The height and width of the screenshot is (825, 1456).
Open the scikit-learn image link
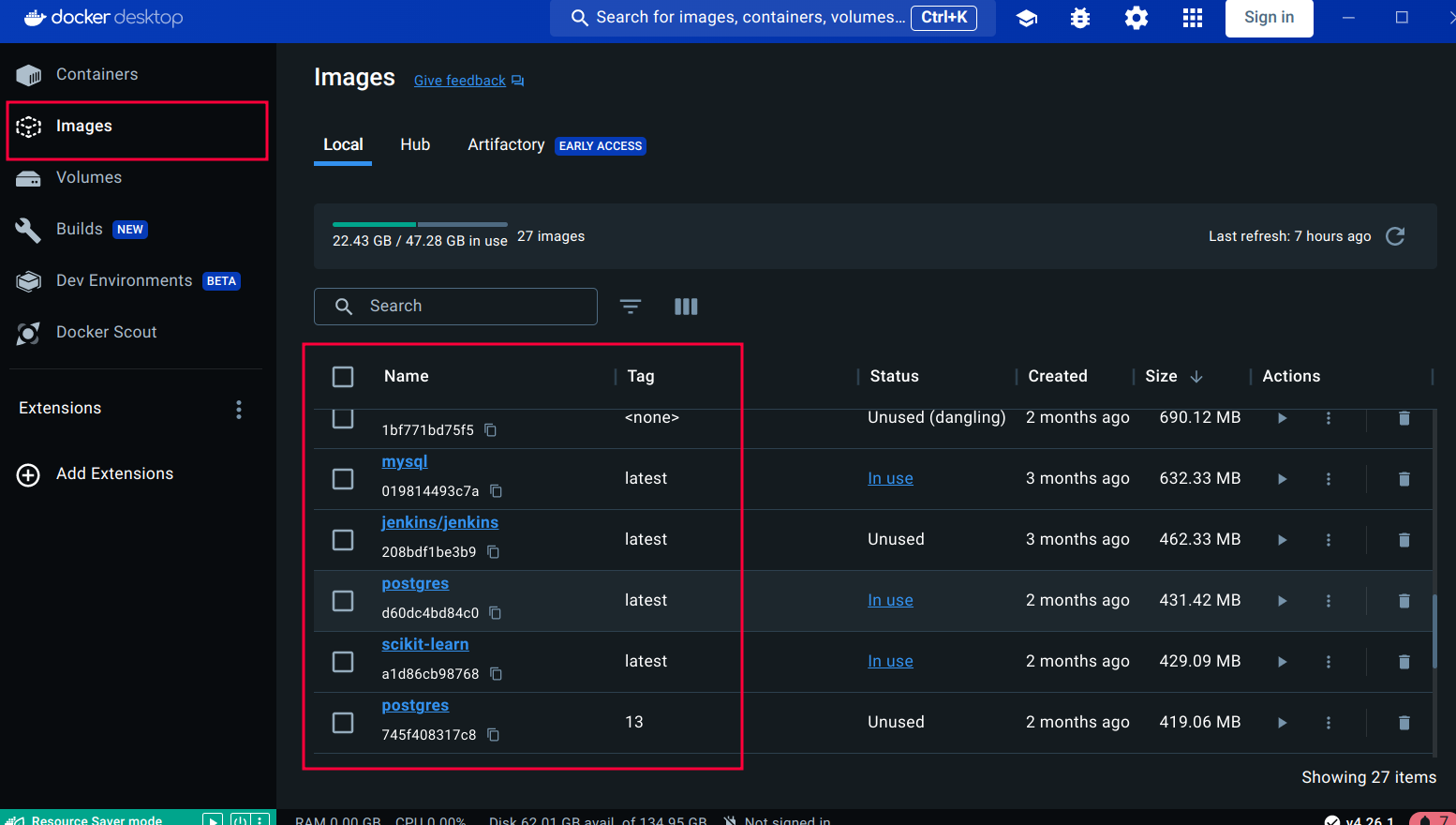pos(425,644)
